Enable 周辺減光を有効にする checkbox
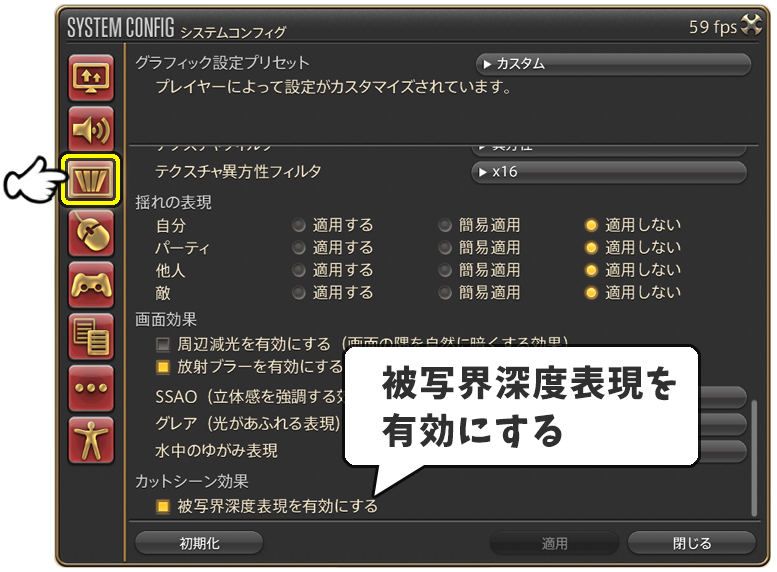This screenshot has height=572, width=777. pos(163,344)
